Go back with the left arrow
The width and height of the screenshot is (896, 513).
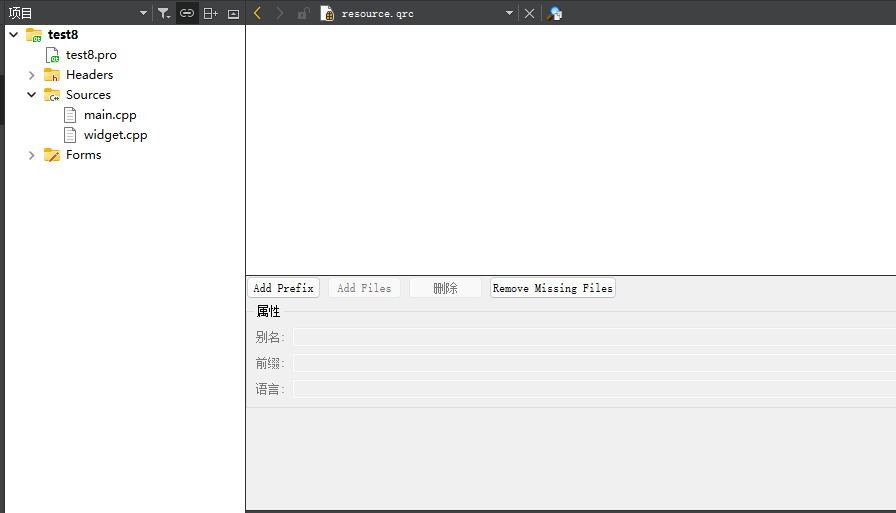click(257, 13)
